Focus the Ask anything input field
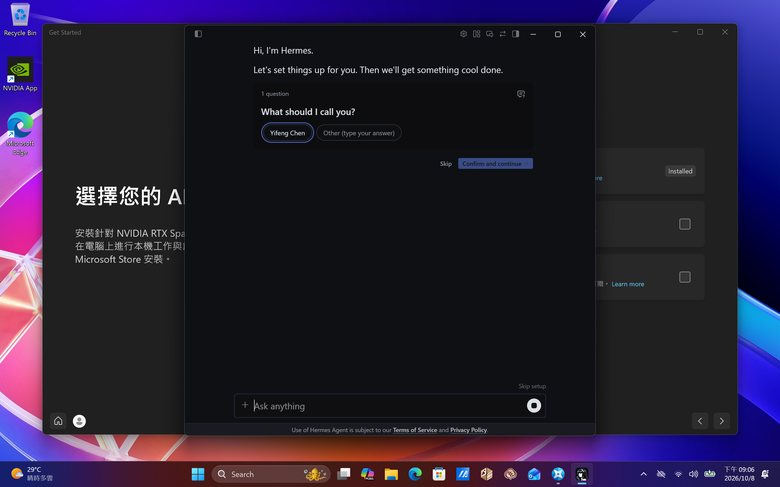This screenshot has height=487, width=780. pyautogui.click(x=388, y=406)
